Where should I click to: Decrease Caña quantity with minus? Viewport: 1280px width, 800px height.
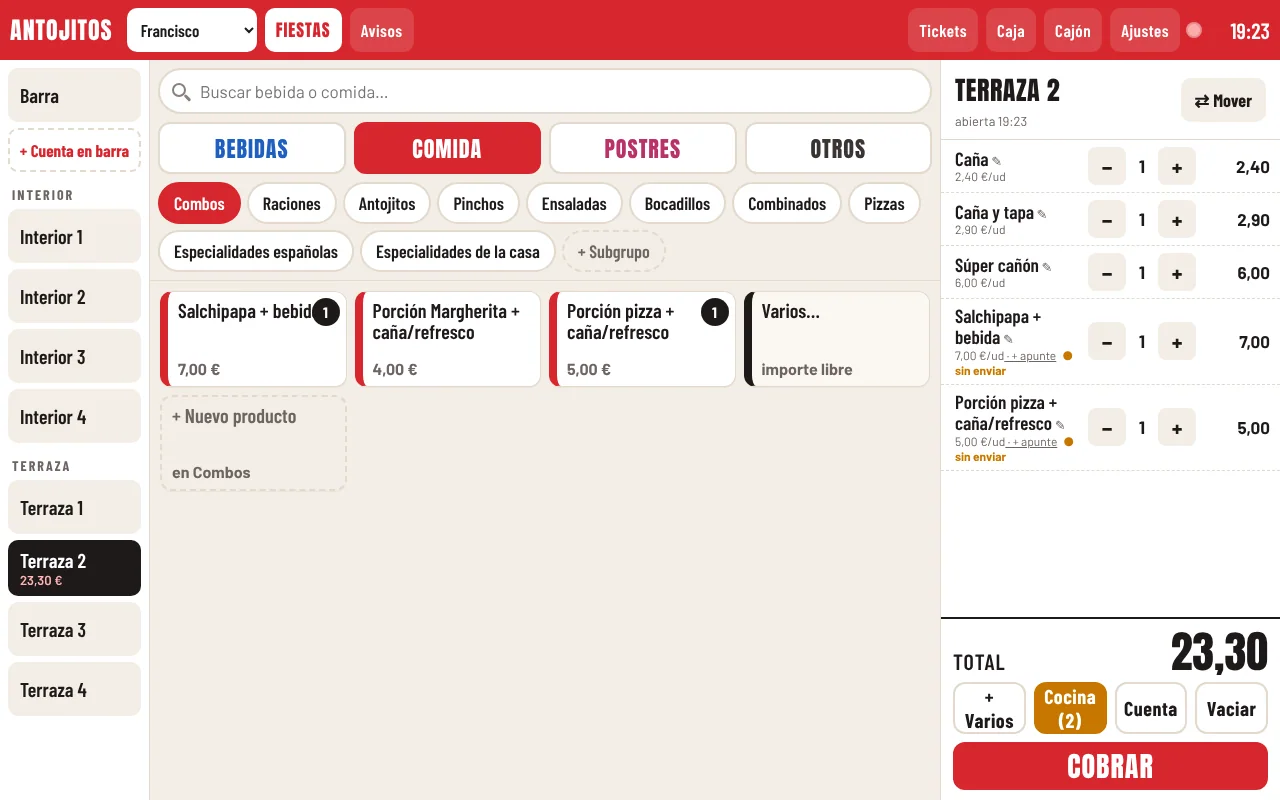(x=1107, y=167)
